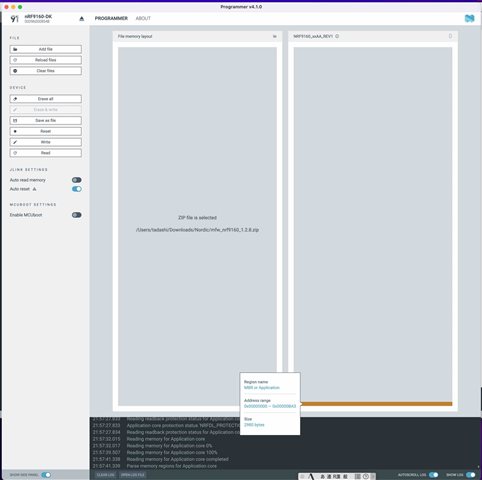Screen dimensions: 482x480
Task: Click the Add file button
Action: pyautogui.click(x=46, y=49)
